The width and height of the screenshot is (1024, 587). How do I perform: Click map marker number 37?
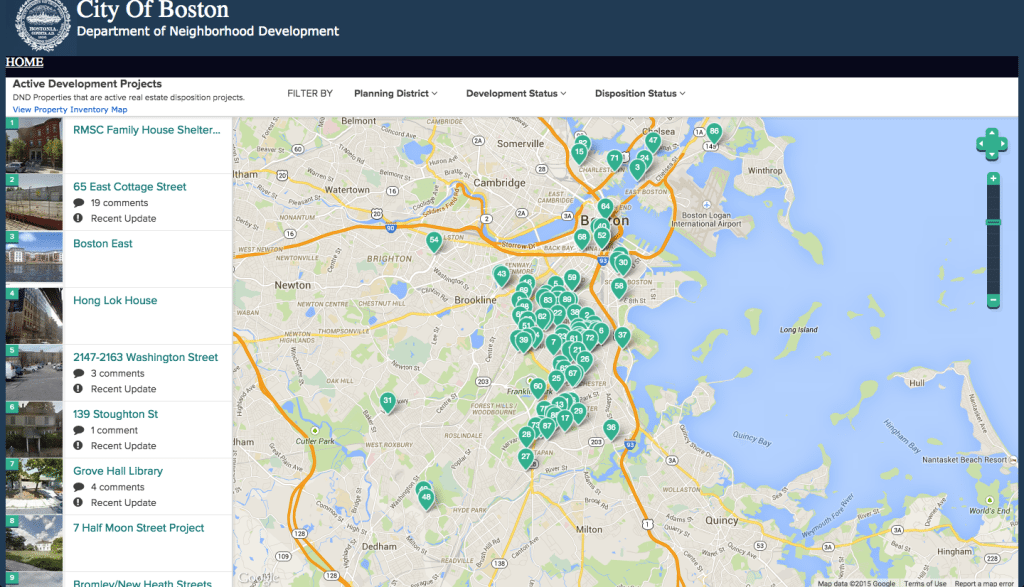(x=622, y=336)
